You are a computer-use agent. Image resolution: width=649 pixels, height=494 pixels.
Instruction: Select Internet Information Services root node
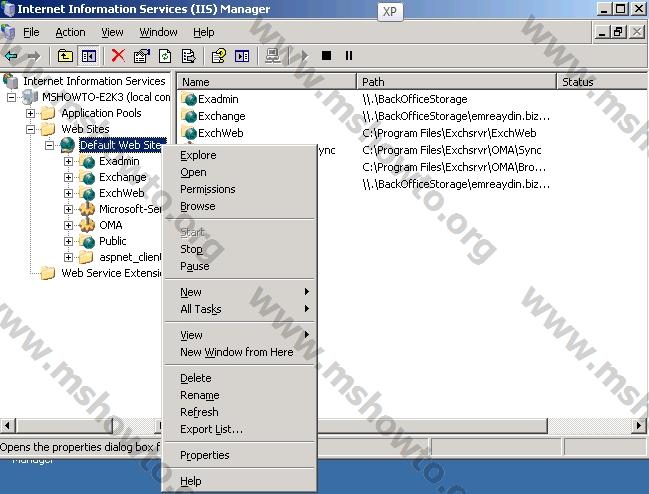click(94, 81)
